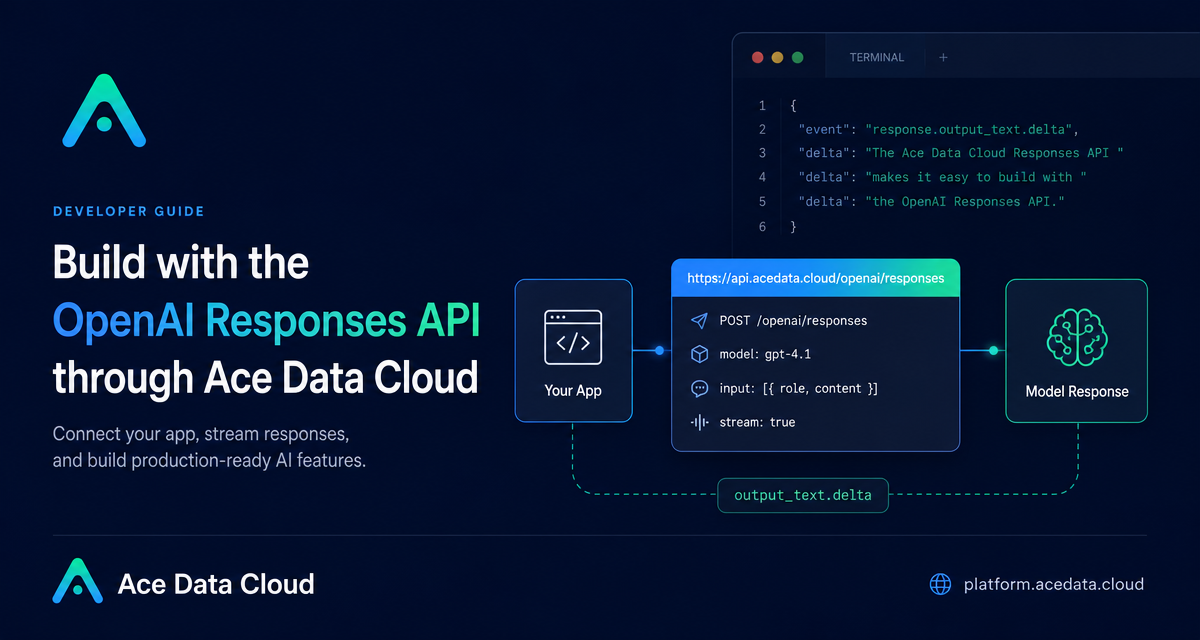Click the globe icon beside platform.acedata.cloud
The height and width of the screenshot is (640, 1200).
[940, 584]
